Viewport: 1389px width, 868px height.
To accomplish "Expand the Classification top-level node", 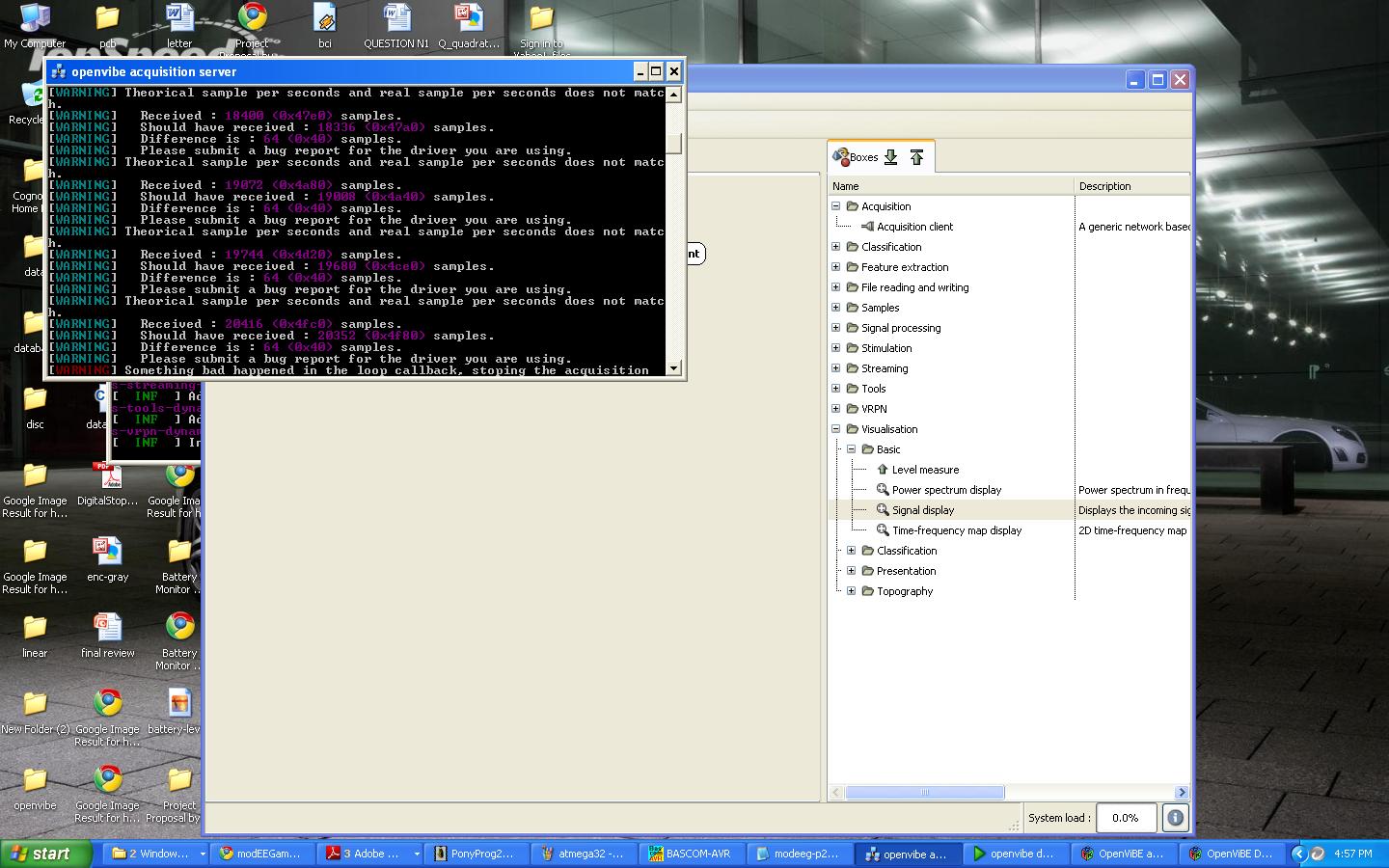I will click(x=836, y=247).
